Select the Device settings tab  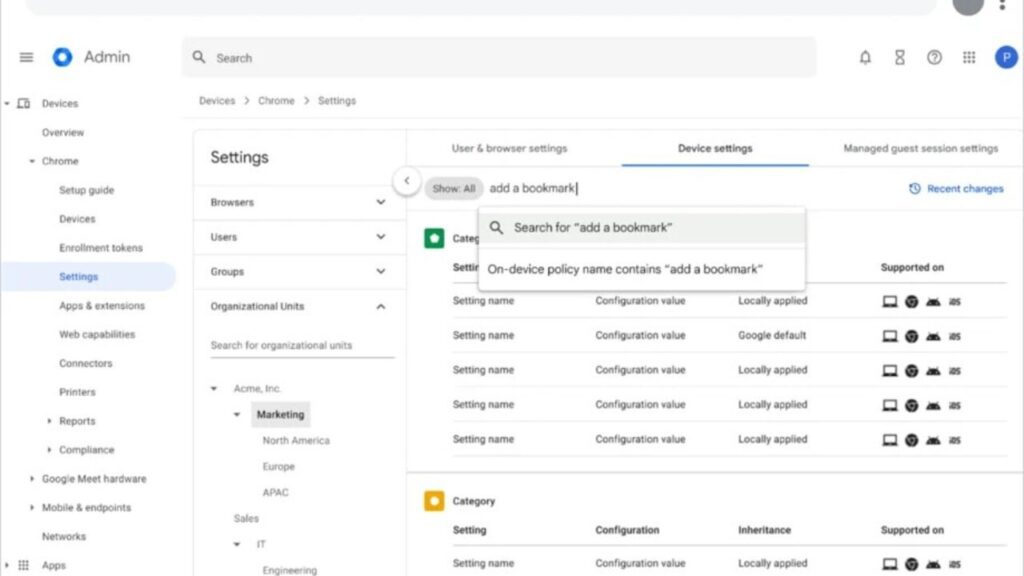[715, 148]
